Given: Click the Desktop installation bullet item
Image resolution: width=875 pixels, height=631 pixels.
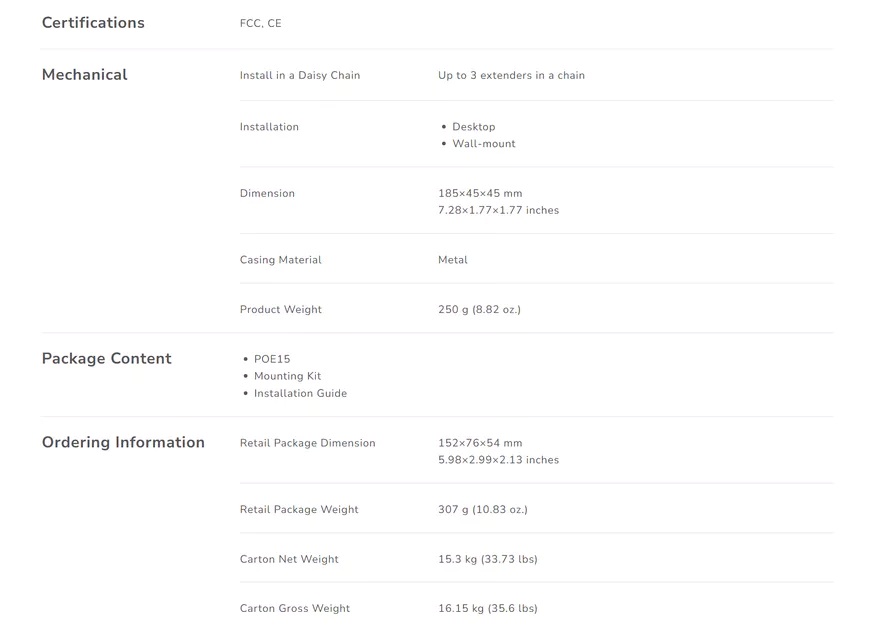Looking at the screenshot, I should point(474,127).
